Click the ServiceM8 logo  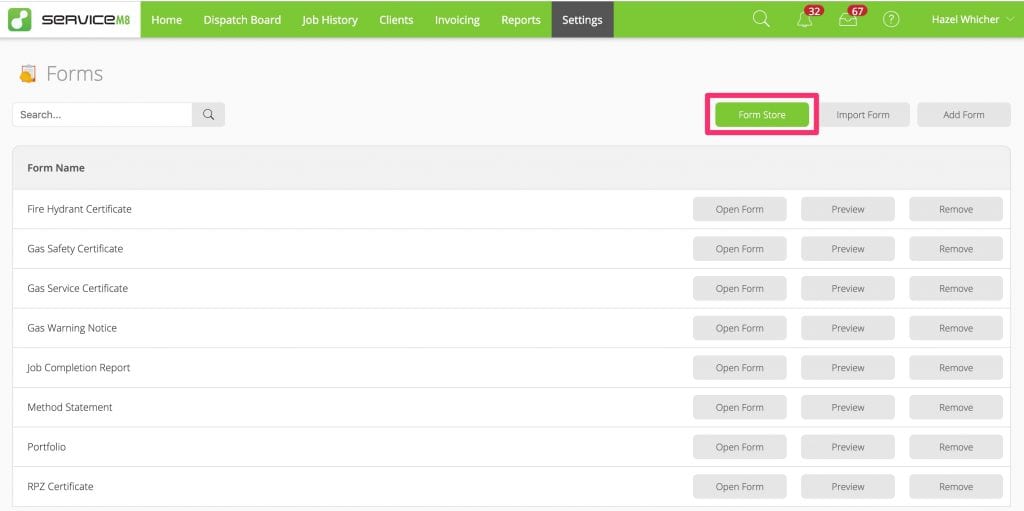click(x=70, y=20)
